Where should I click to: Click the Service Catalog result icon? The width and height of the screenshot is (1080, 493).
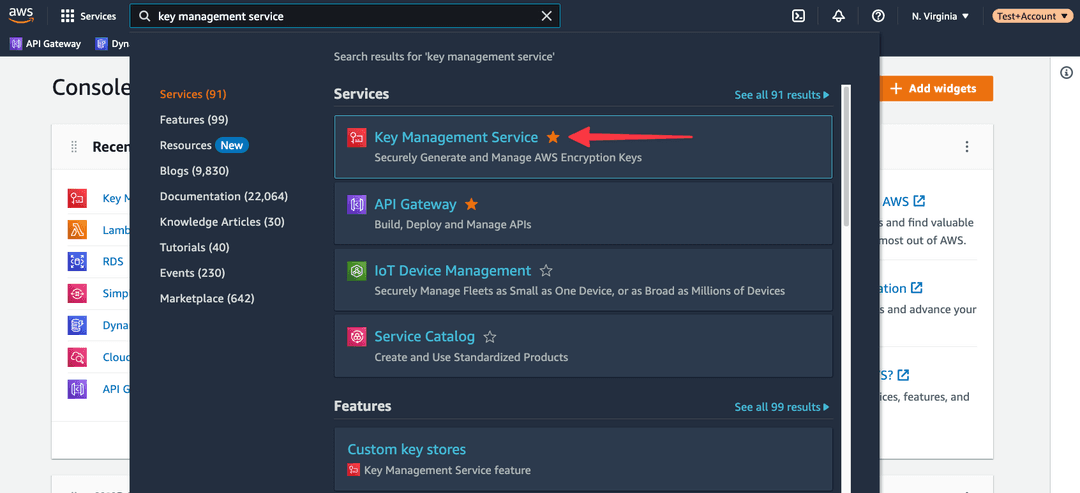click(356, 337)
